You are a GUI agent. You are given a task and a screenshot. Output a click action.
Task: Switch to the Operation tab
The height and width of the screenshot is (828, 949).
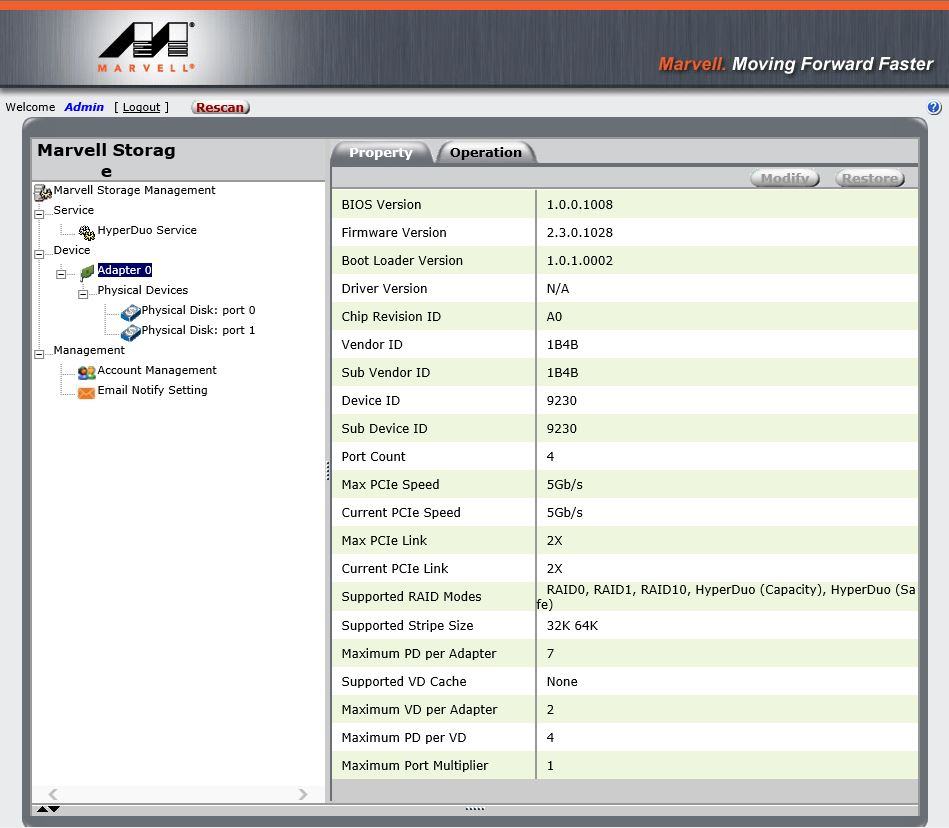pos(485,153)
